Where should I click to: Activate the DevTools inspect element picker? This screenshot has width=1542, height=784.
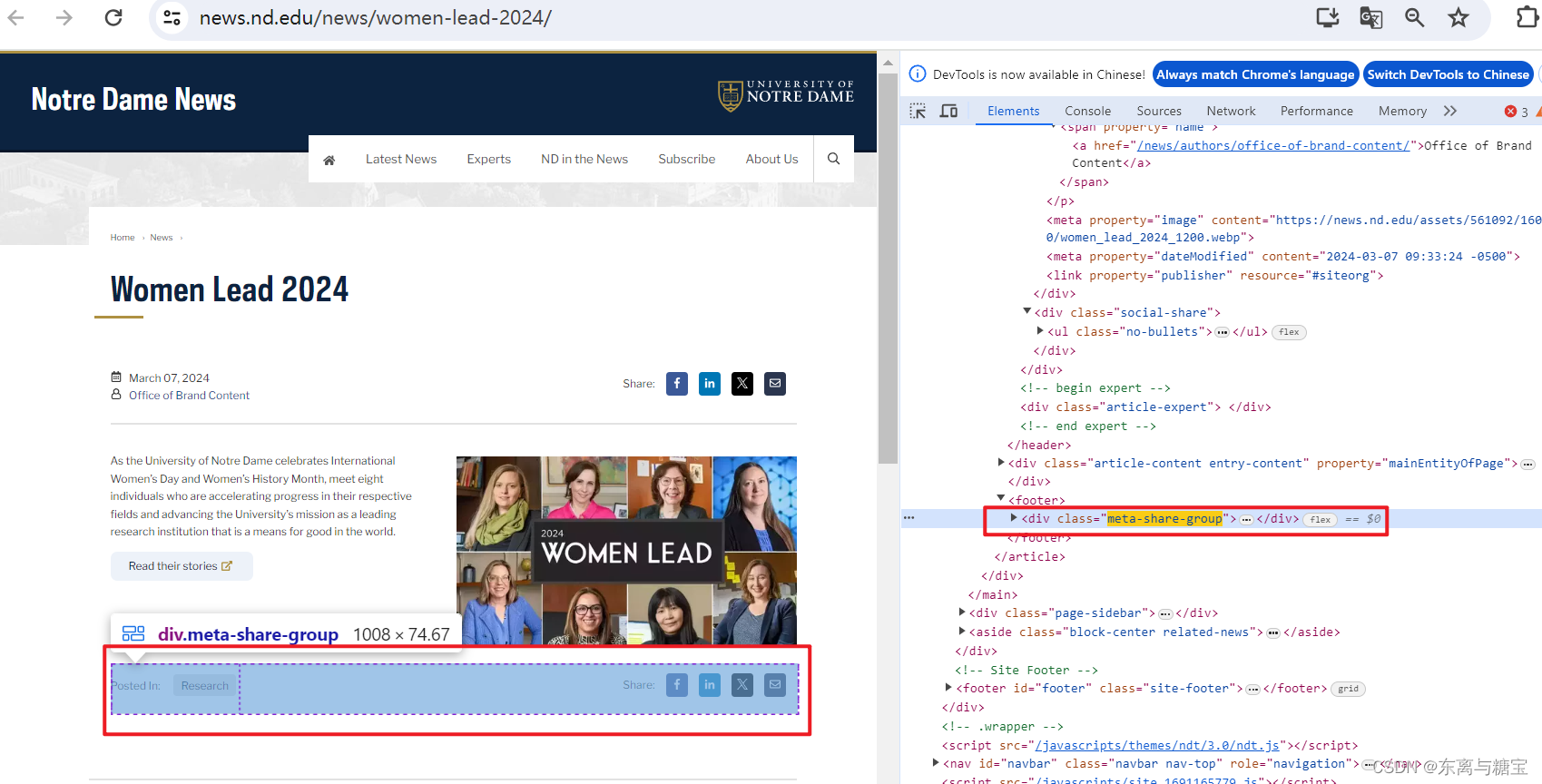pos(918,111)
